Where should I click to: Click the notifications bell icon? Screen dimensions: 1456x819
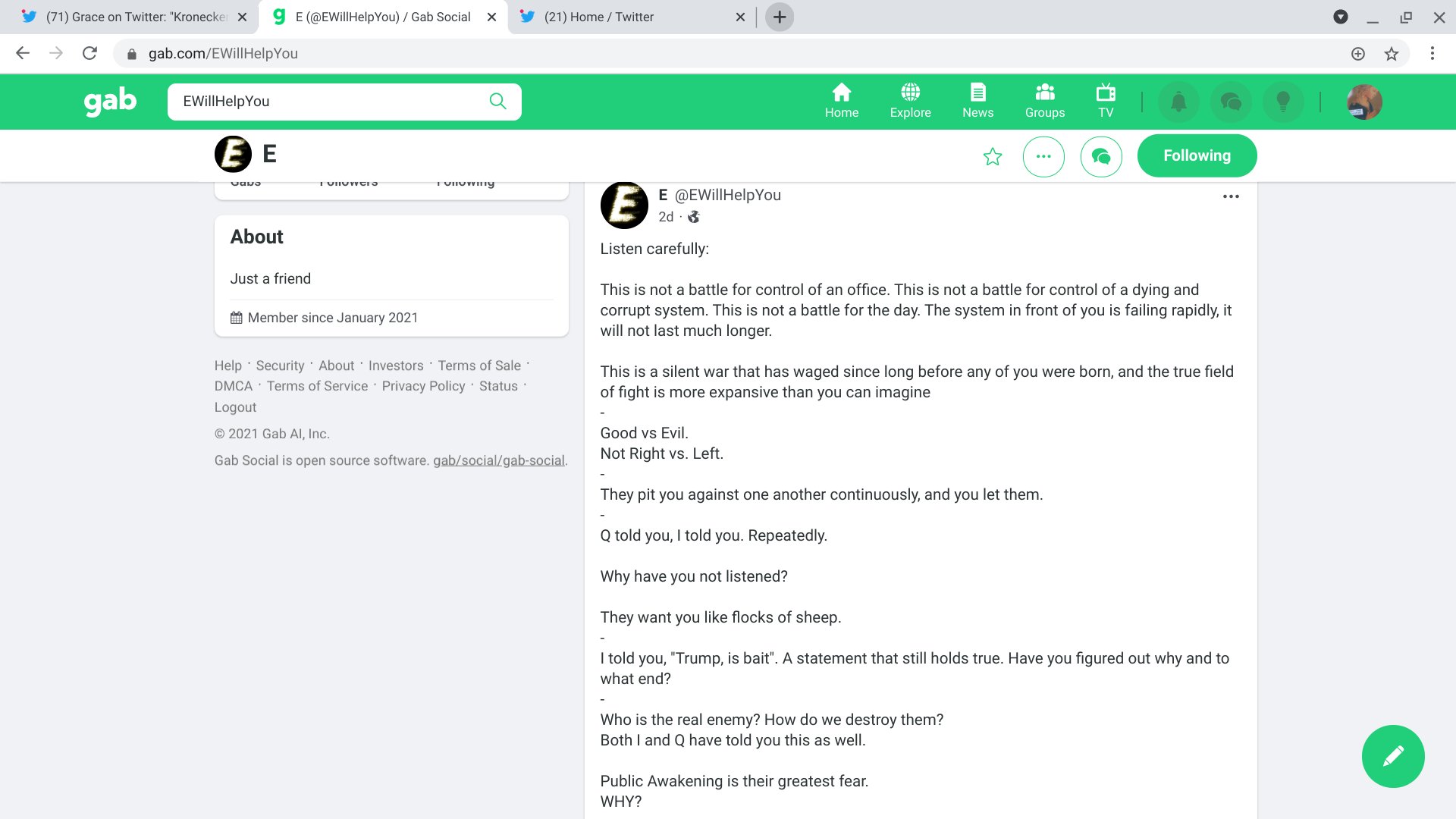pos(1180,101)
